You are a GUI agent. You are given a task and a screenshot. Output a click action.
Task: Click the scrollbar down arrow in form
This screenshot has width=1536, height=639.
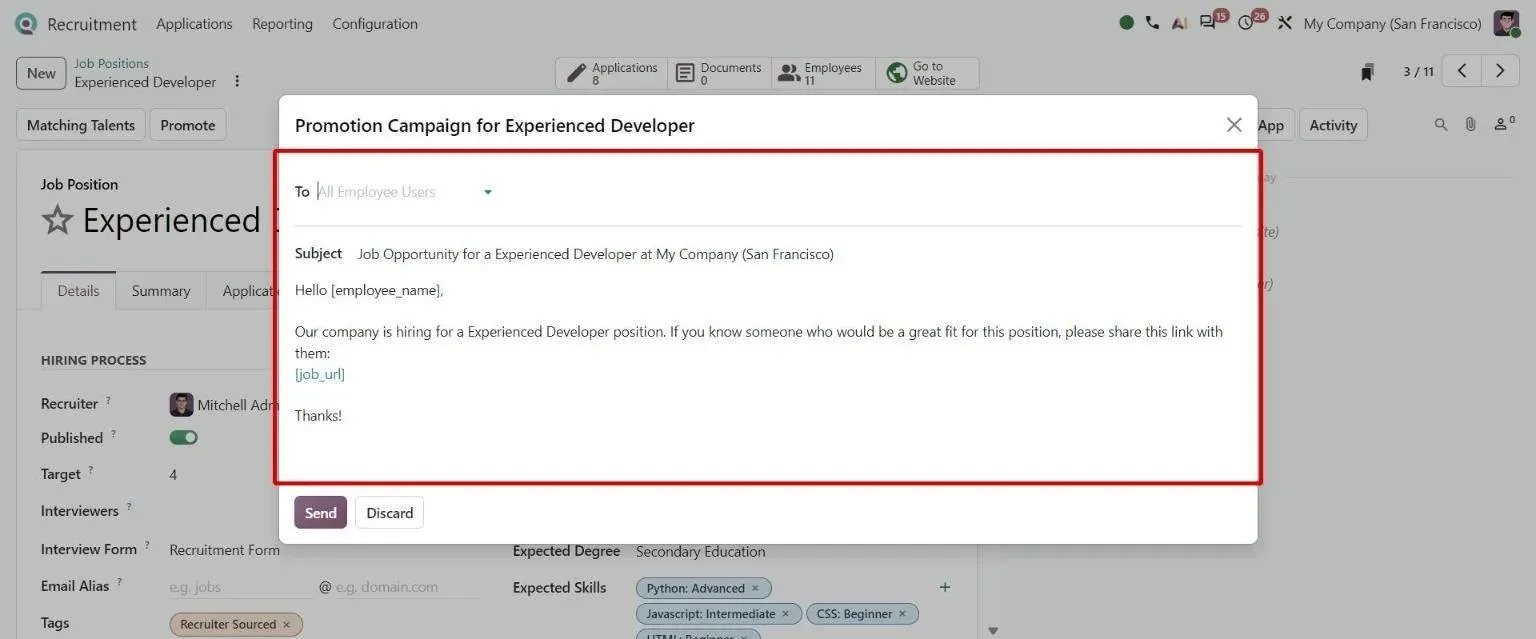[x=993, y=630]
